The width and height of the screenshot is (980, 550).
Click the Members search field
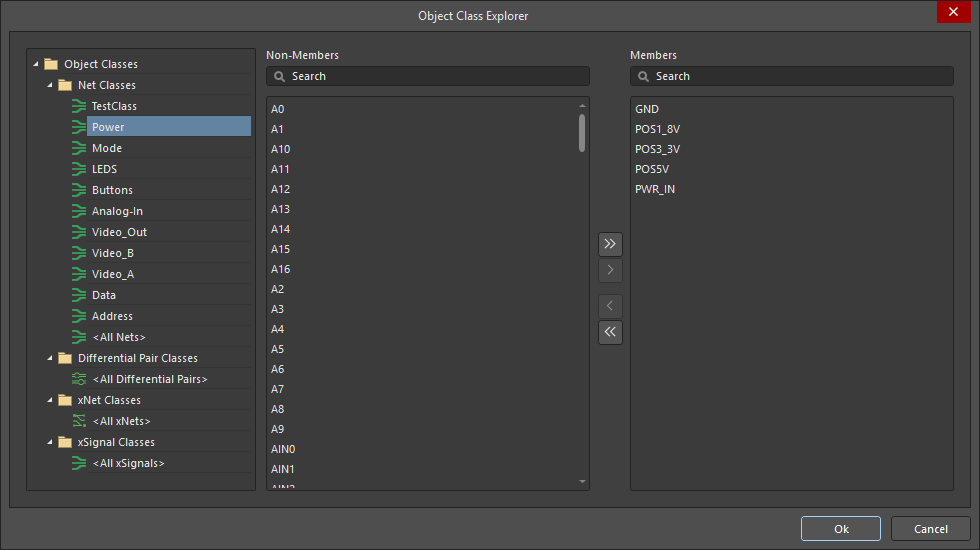click(800, 76)
